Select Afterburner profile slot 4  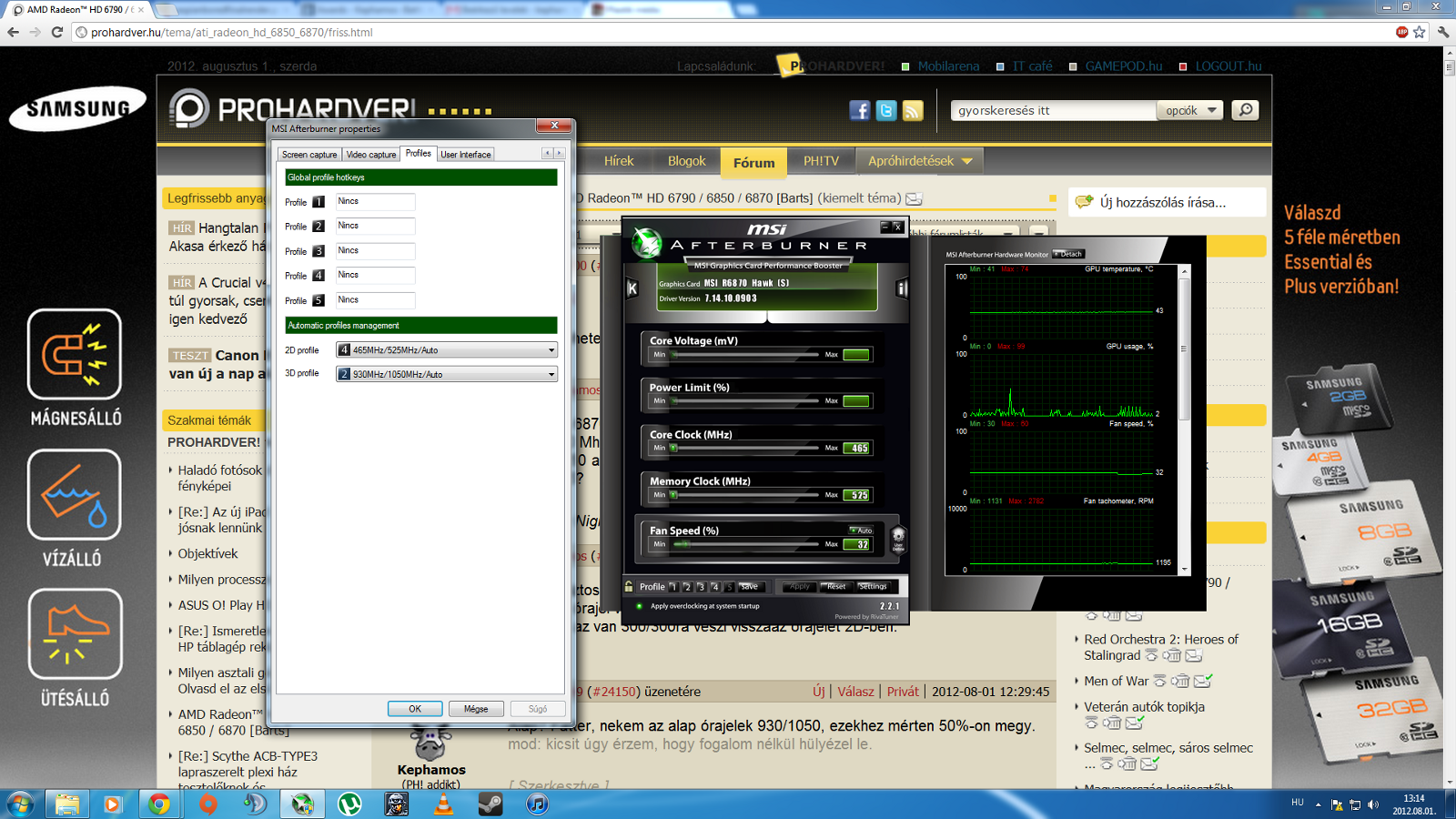click(714, 587)
